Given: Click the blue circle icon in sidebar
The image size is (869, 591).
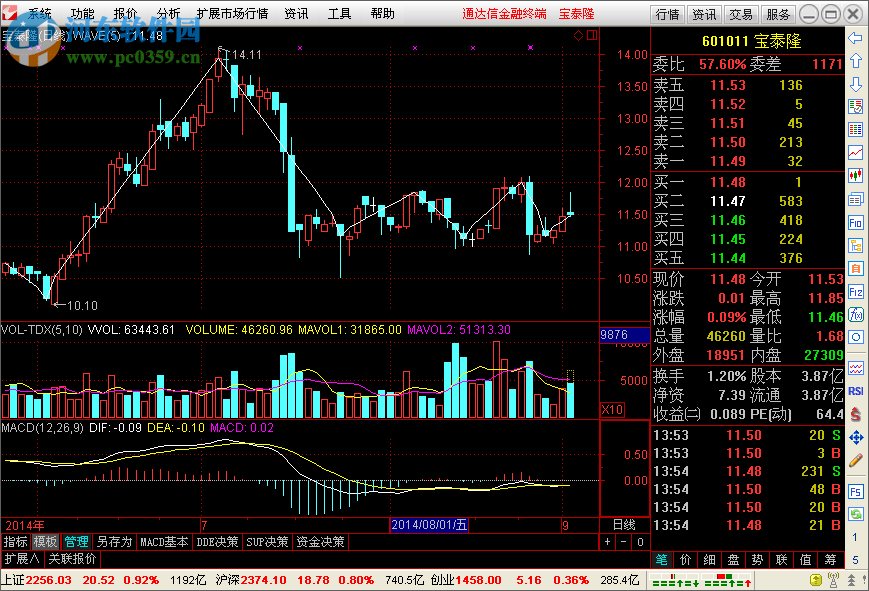Looking at the screenshot, I should coord(855,337).
